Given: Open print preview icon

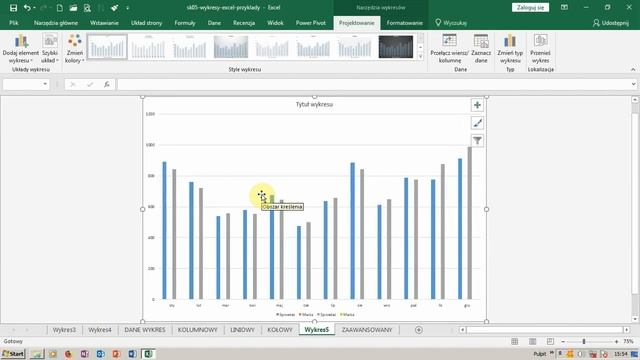Looking at the screenshot, I should 87,8.
